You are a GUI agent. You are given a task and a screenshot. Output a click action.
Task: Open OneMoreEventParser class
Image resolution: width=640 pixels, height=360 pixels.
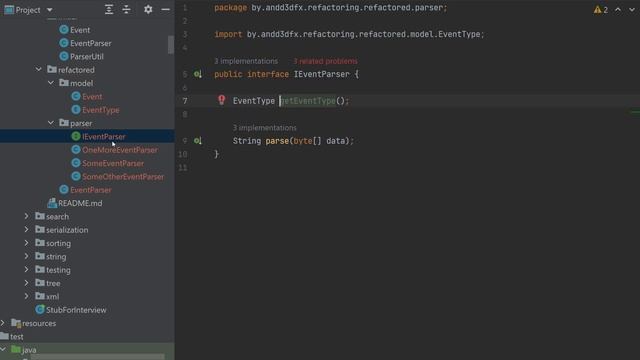120,150
